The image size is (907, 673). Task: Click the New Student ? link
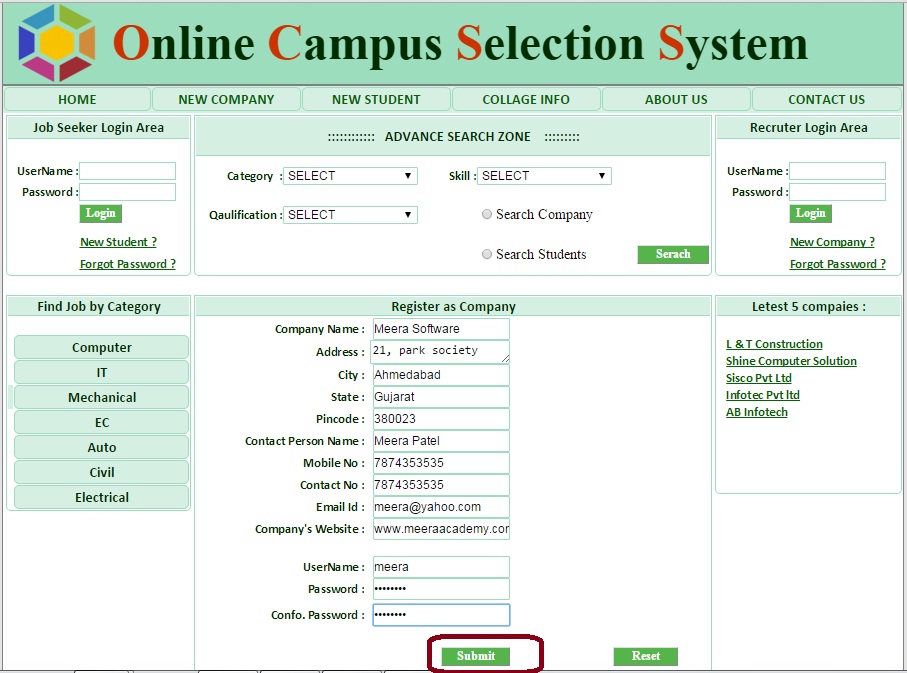coord(118,242)
